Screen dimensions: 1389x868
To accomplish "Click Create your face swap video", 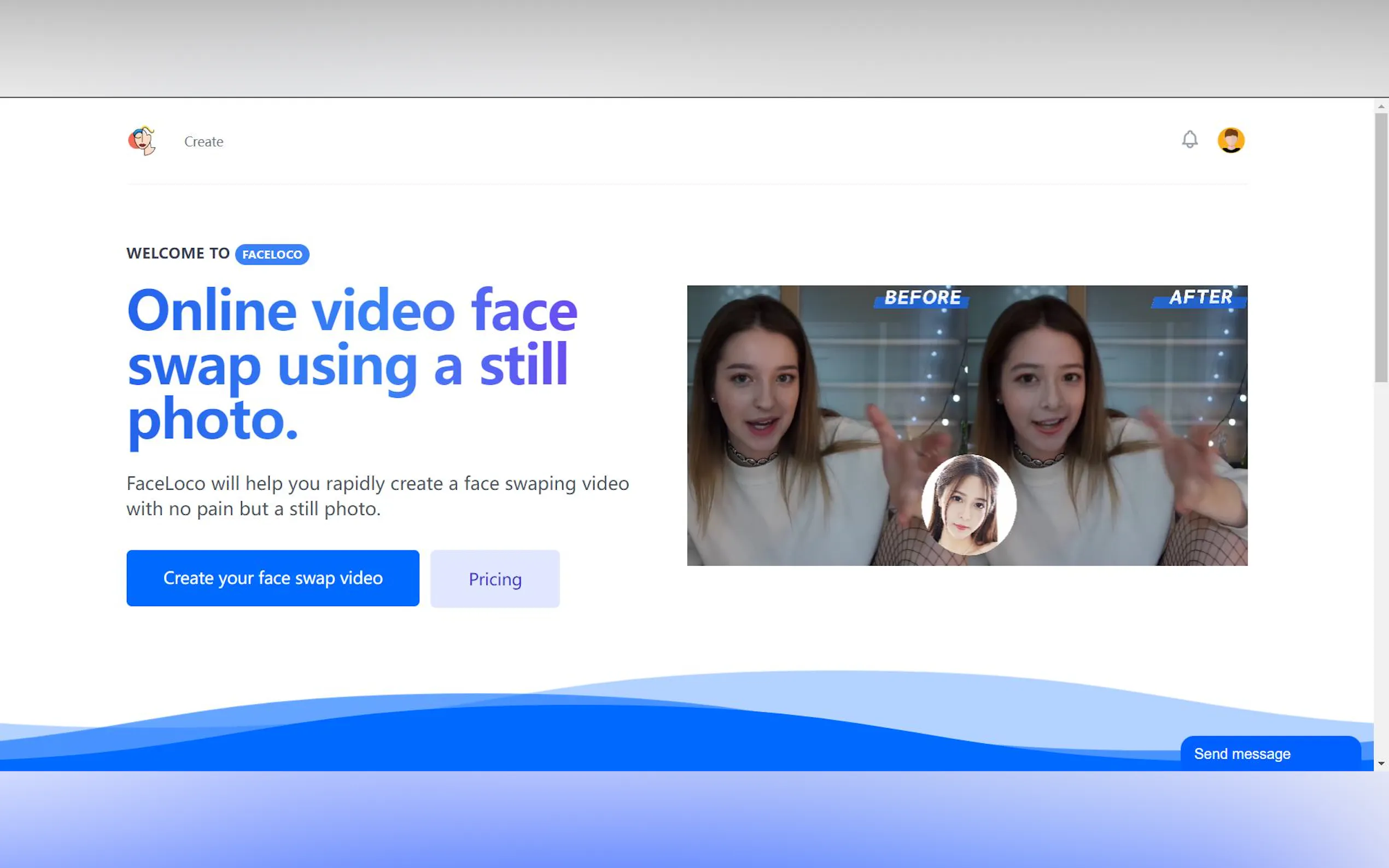I will point(273,578).
